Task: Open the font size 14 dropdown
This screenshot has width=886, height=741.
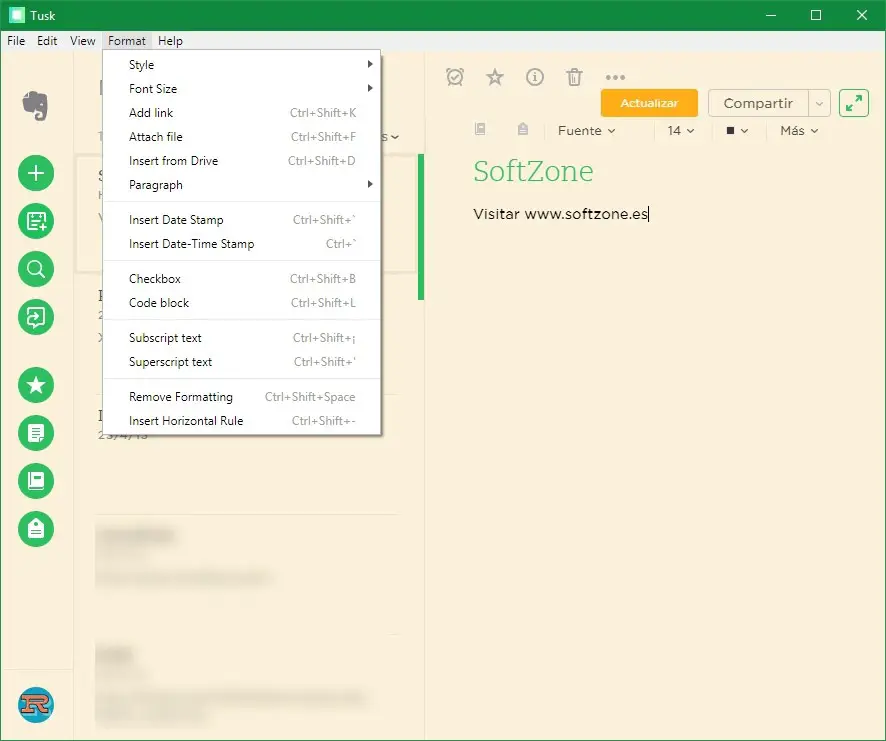Action: (x=680, y=131)
